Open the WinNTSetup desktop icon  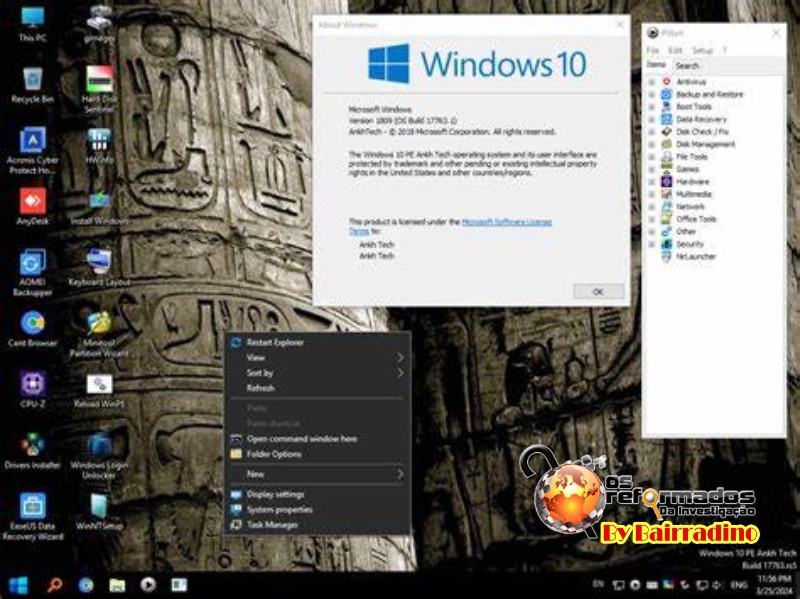tap(99, 511)
